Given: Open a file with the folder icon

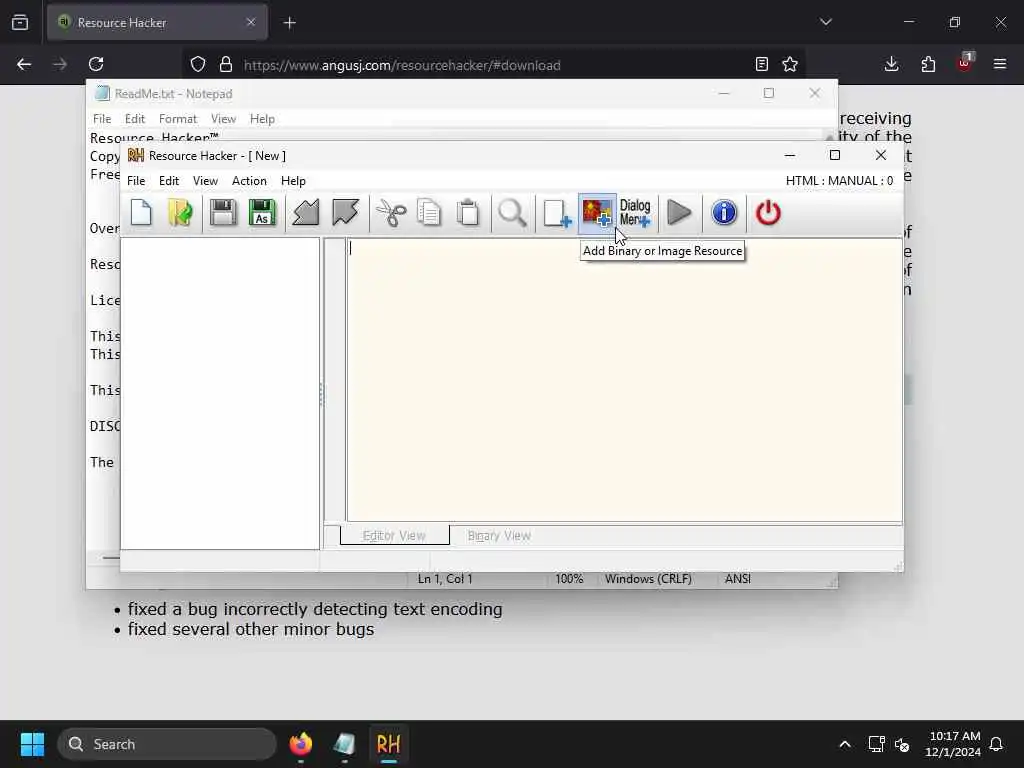Looking at the screenshot, I should pos(180,213).
